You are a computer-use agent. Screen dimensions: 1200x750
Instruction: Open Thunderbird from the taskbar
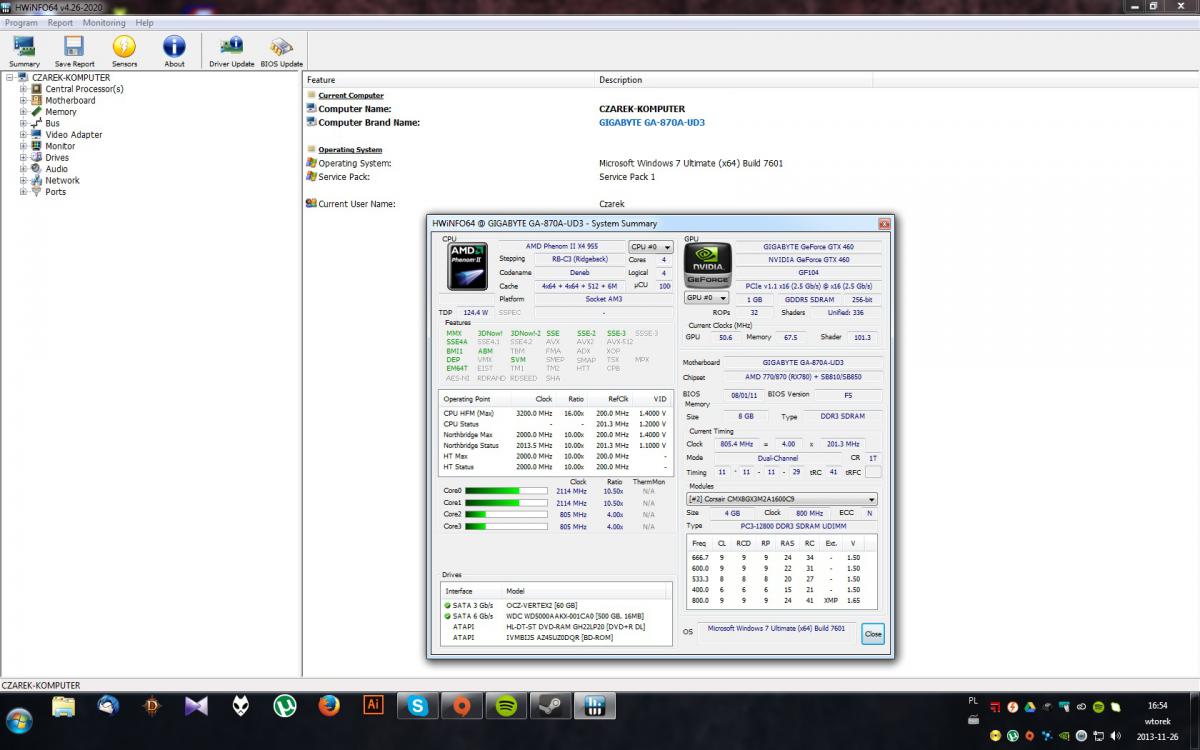pyautogui.click(x=108, y=706)
